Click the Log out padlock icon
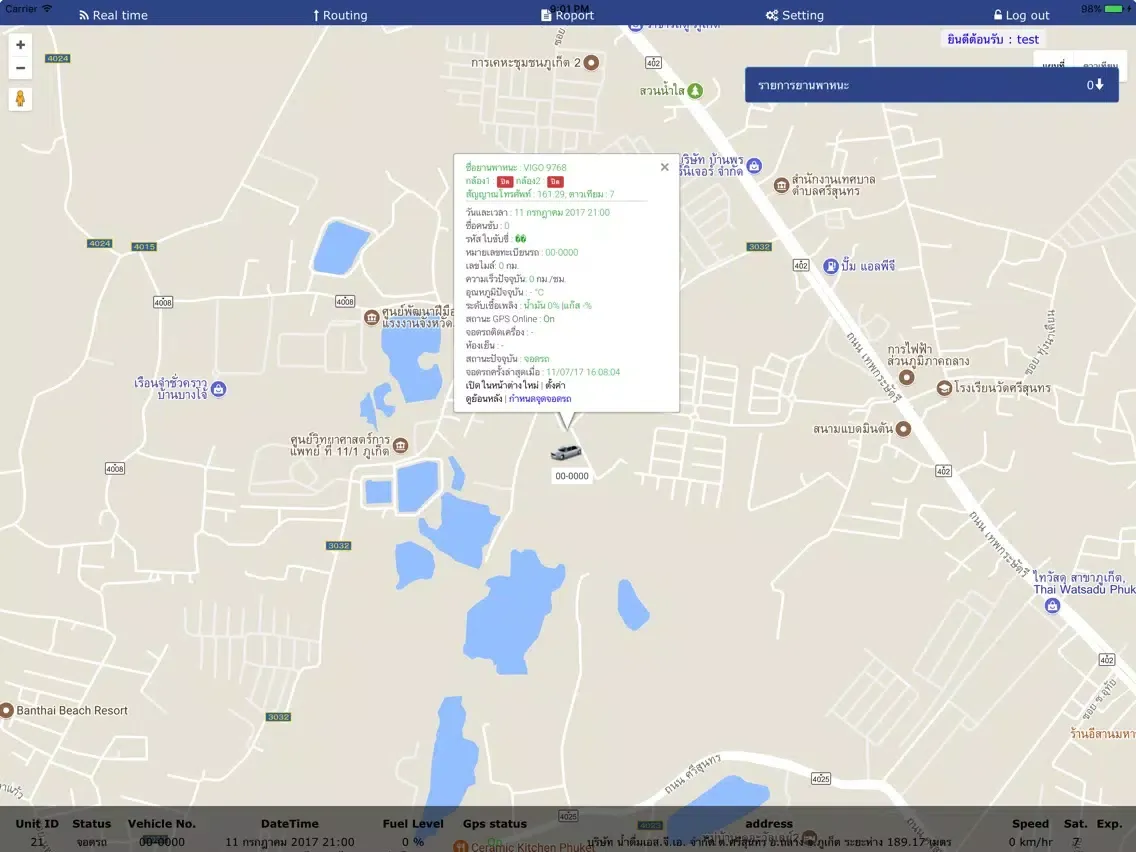The width and height of the screenshot is (1136, 852). (998, 14)
